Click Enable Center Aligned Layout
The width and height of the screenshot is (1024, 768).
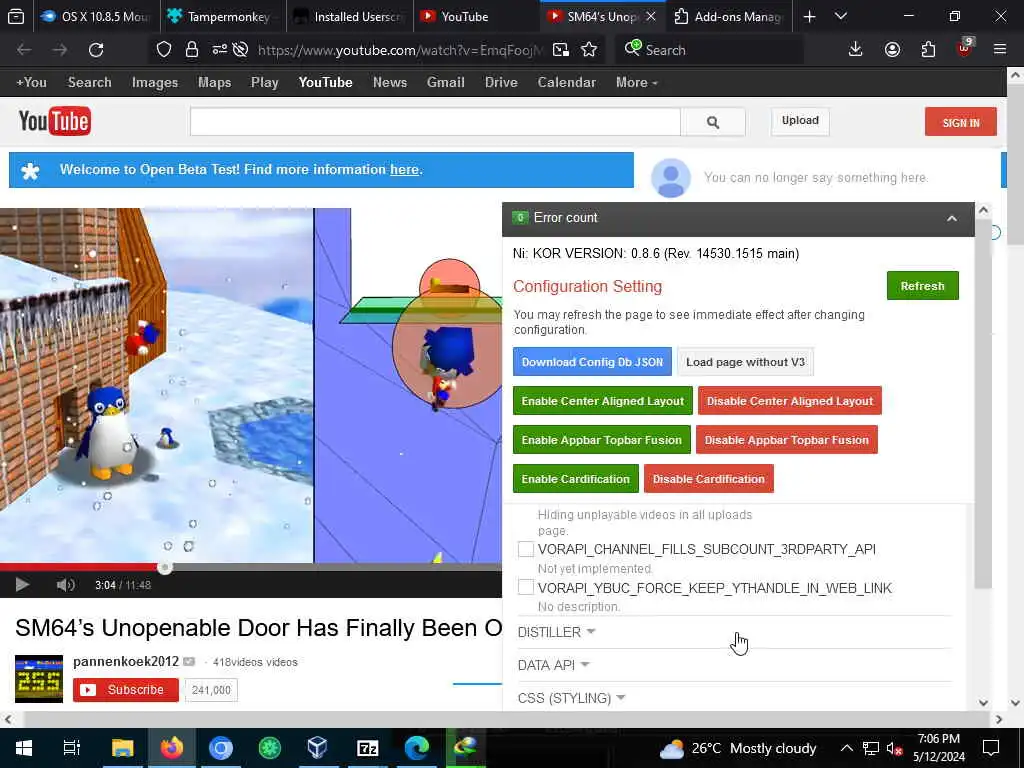pyautogui.click(x=602, y=401)
